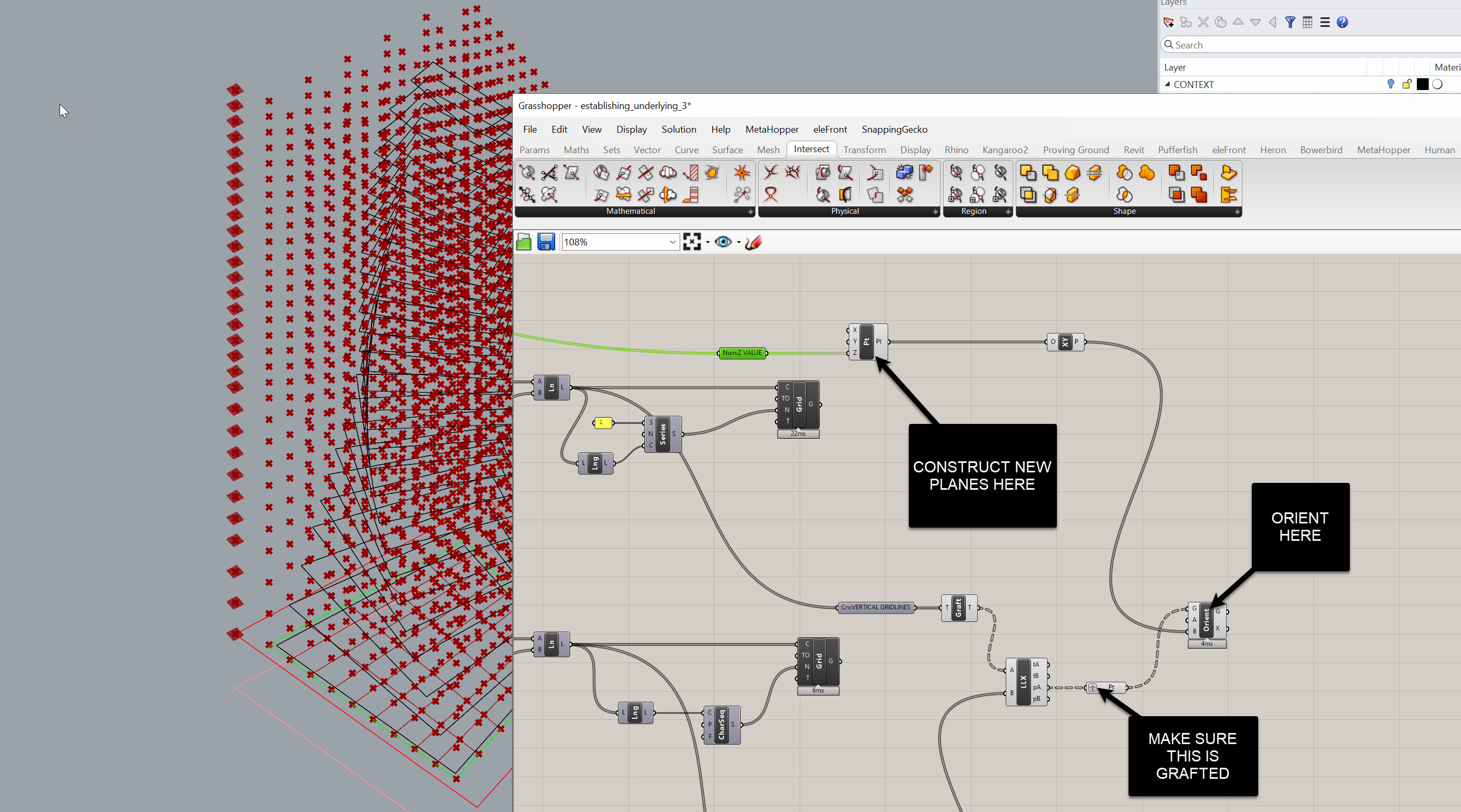Click the zoom extents icon
This screenshot has height=812, width=1461.
pos(691,242)
